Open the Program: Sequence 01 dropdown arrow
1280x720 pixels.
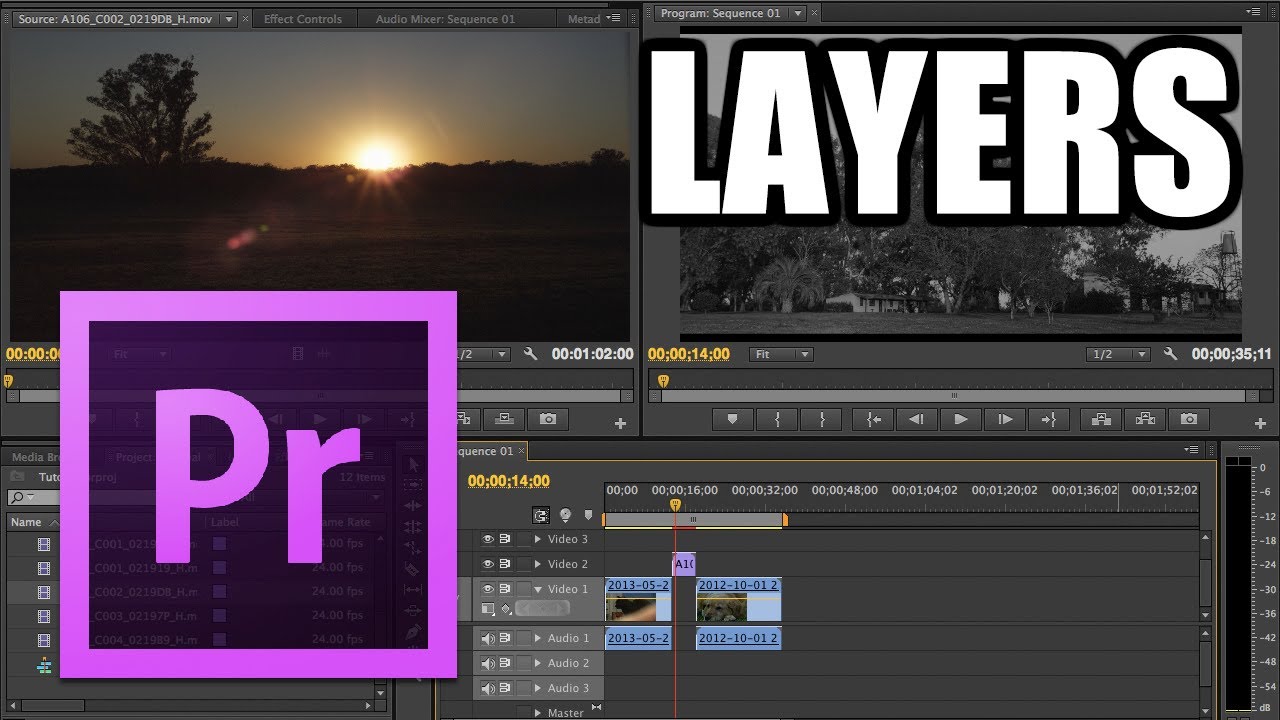tap(797, 13)
